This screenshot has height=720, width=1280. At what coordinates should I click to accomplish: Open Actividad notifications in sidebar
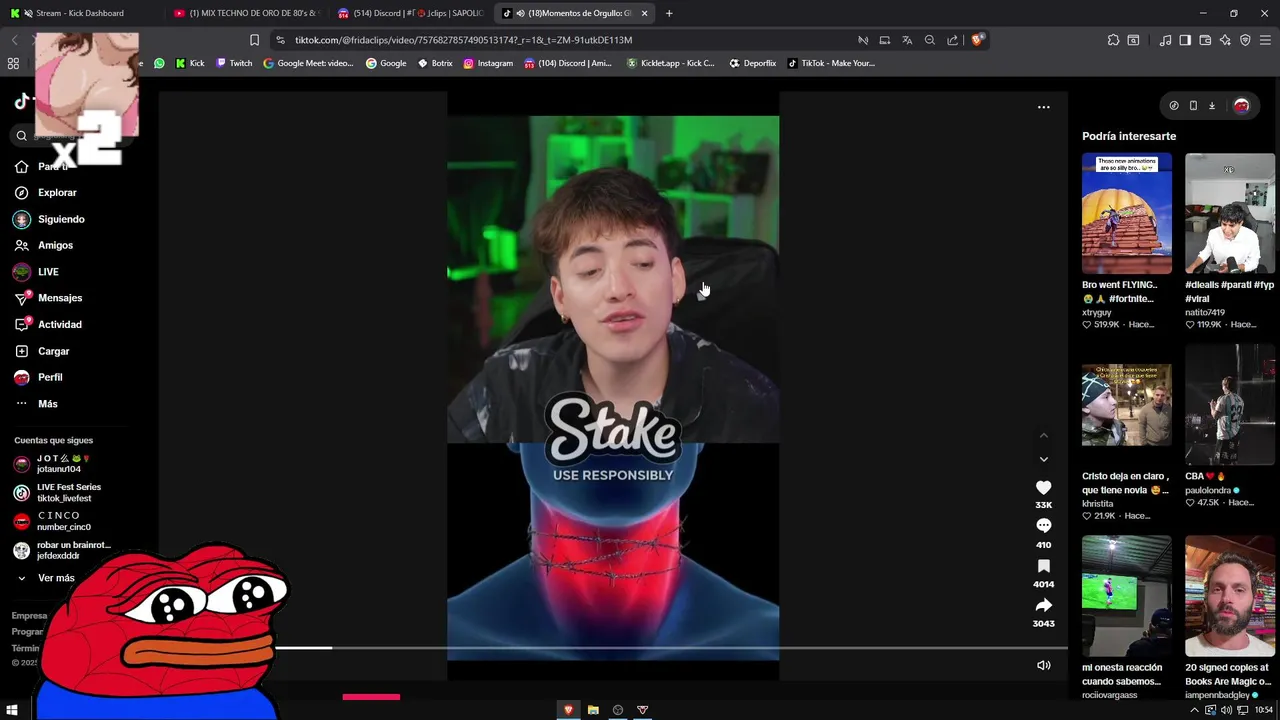[x=48, y=324]
